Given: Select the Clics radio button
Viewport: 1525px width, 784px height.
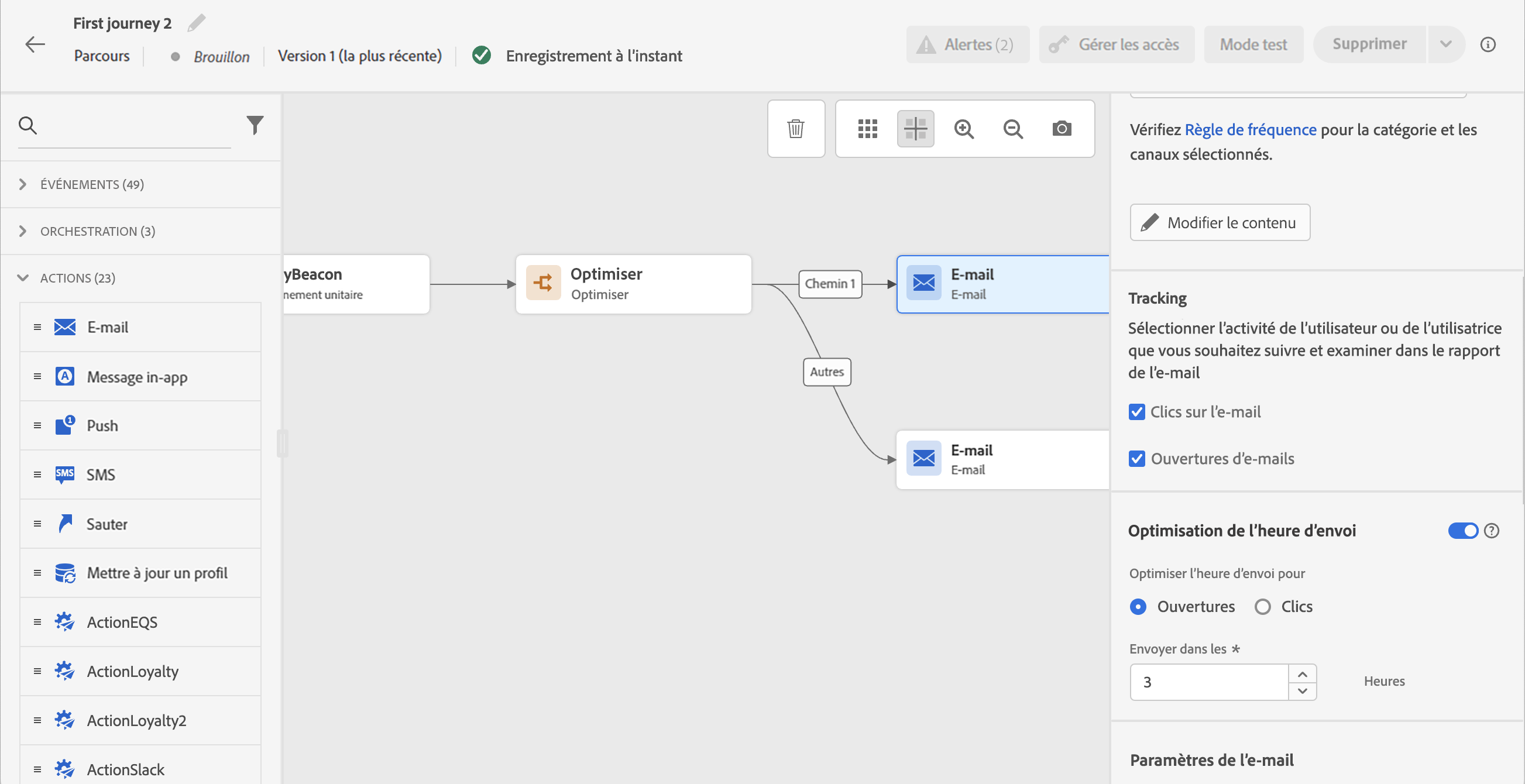Looking at the screenshot, I should [x=1262, y=607].
